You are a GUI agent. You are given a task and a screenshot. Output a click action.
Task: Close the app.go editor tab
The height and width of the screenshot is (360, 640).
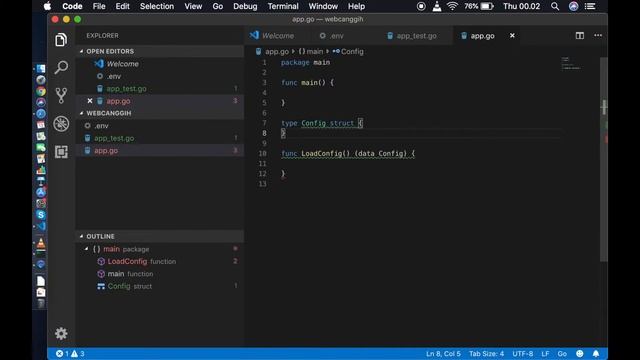[x=512, y=36]
